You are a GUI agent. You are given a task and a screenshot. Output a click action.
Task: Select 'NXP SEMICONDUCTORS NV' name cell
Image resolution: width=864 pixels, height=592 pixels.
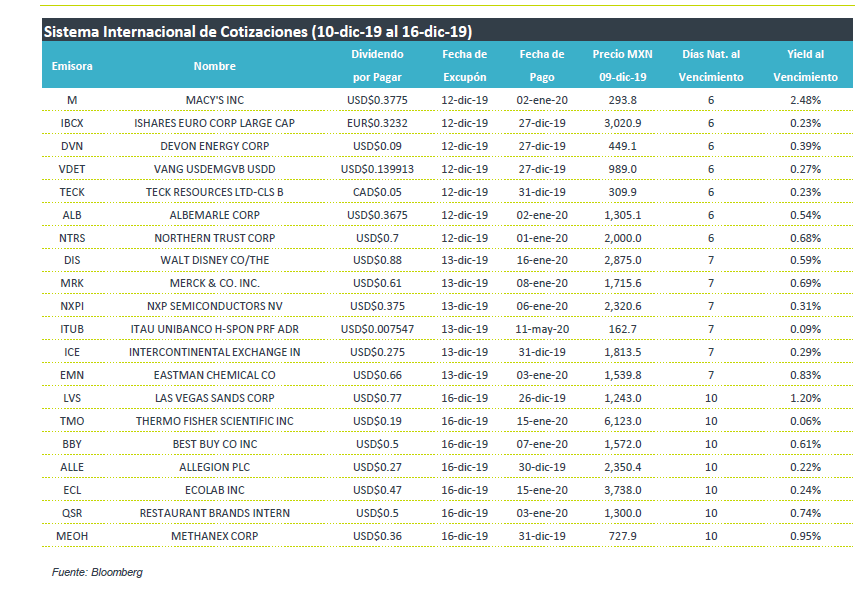tap(214, 306)
